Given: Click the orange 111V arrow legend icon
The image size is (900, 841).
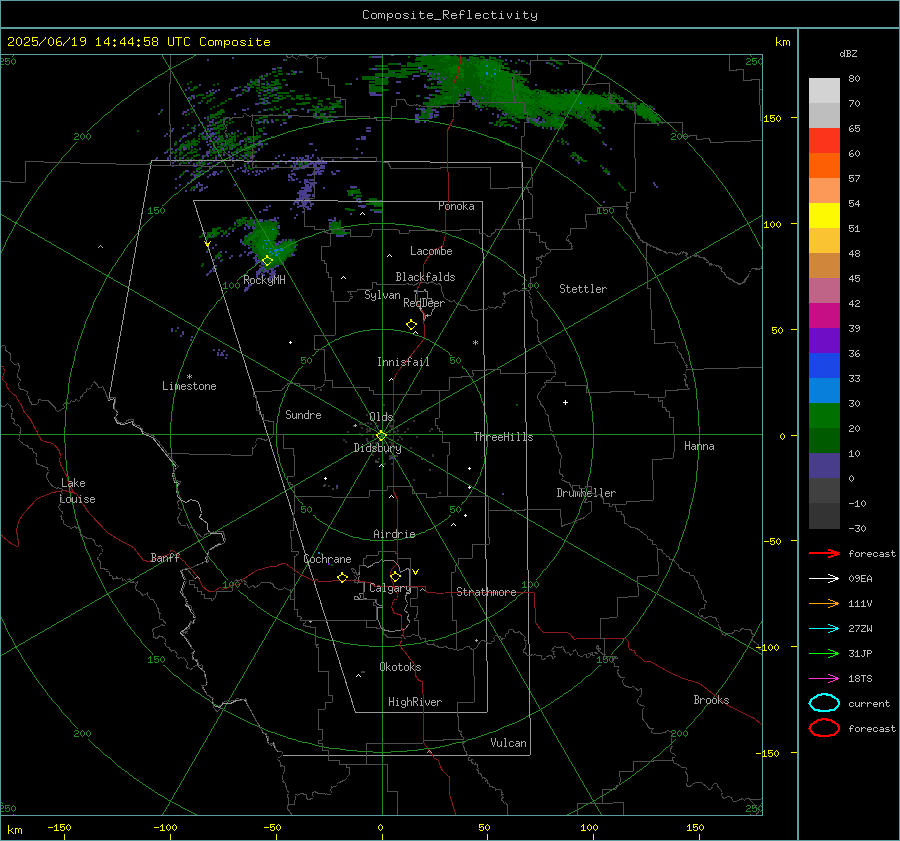Looking at the screenshot, I should (824, 603).
